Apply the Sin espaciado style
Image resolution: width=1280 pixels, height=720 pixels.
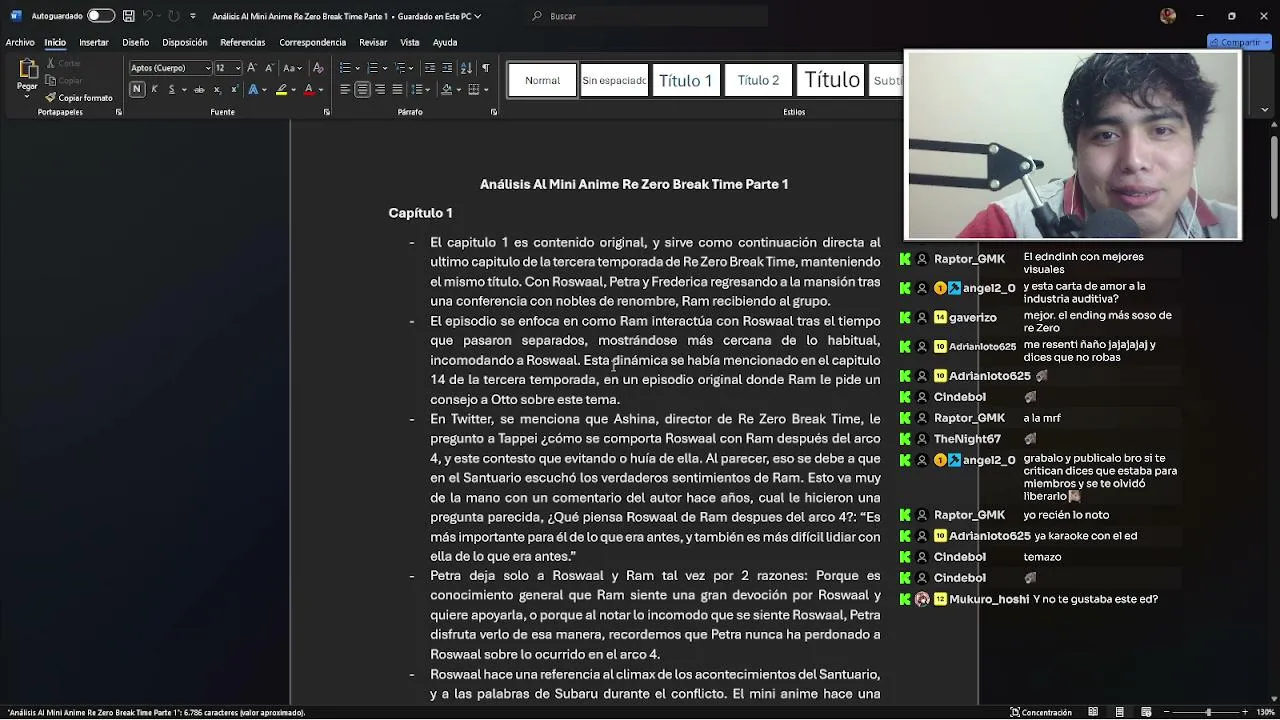(x=614, y=80)
